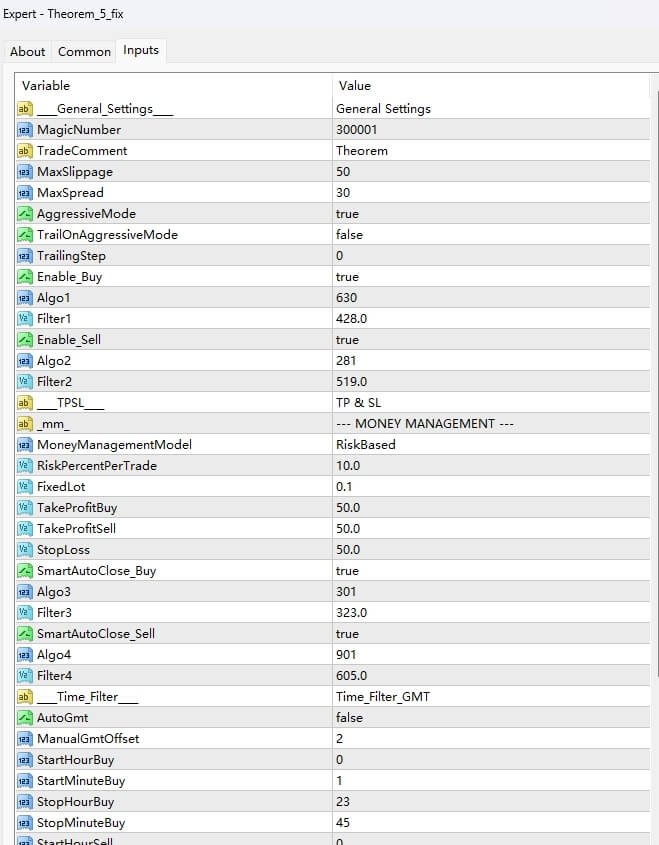Click the icon beside AutoGmt
Screen dimensions: 659x845
[x=25, y=718]
